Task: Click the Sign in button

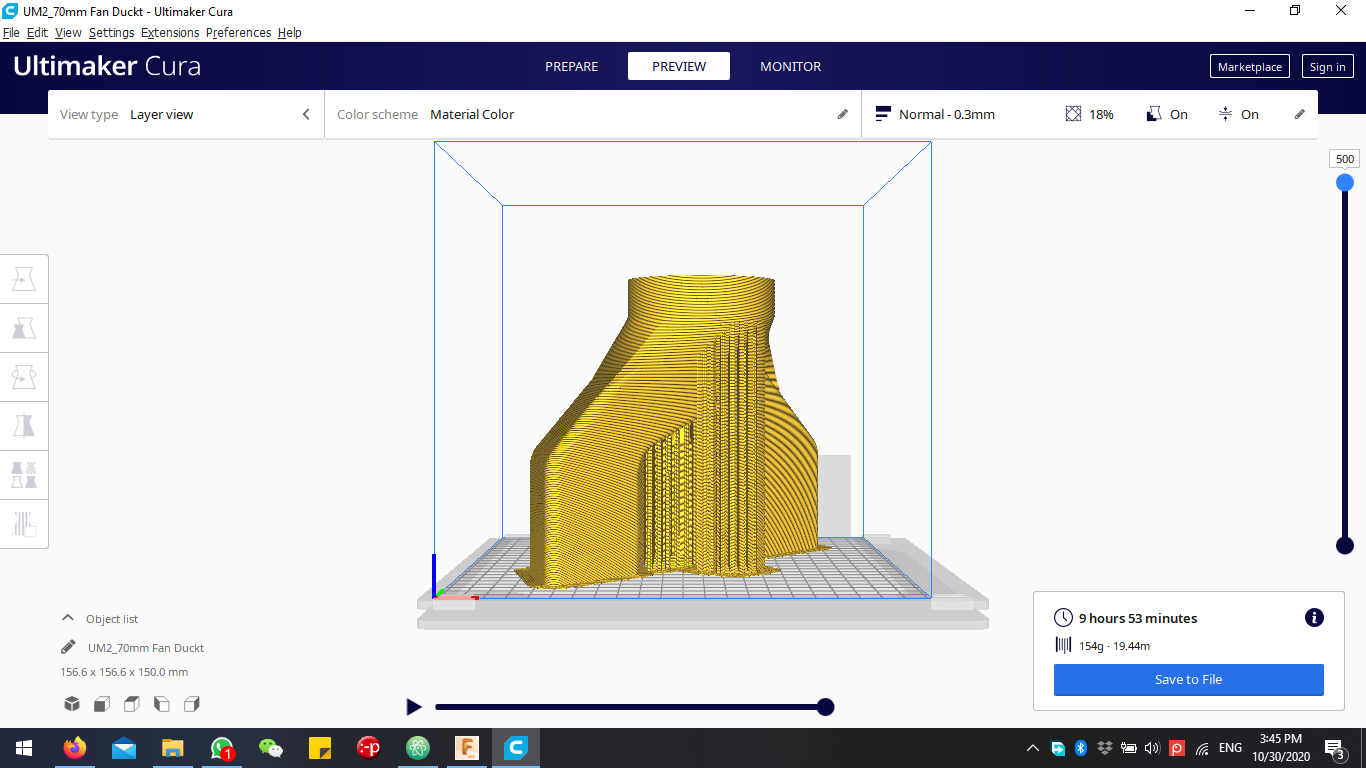Action: tap(1327, 66)
